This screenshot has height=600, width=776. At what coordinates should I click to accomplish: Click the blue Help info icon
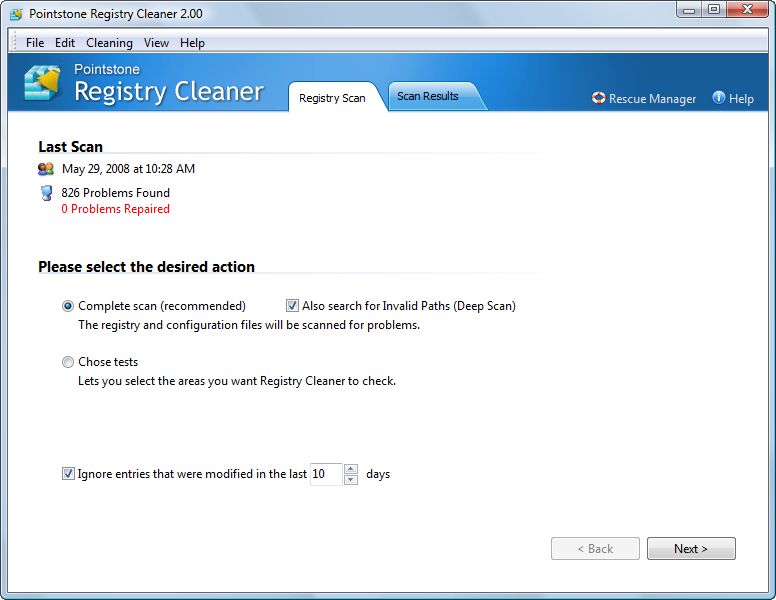719,98
